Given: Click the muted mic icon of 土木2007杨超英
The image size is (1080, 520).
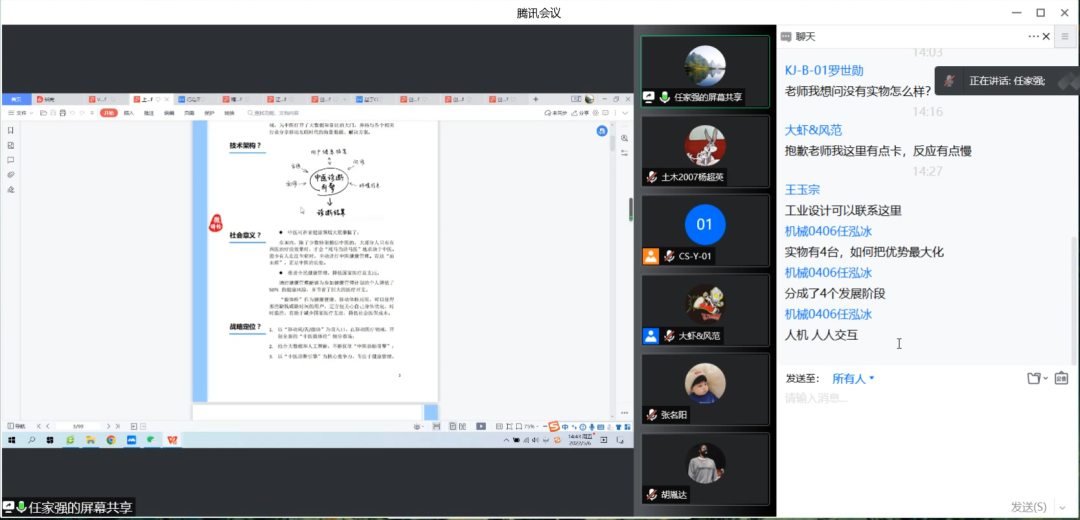Looking at the screenshot, I should click(x=652, y=177).
